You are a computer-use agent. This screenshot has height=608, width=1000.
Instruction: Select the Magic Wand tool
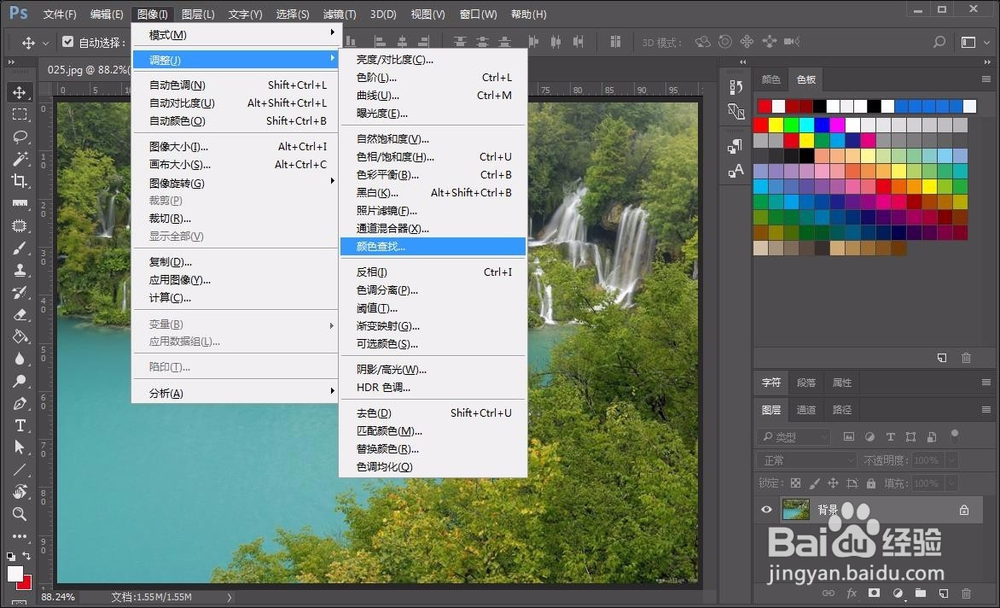pyautogui.click(x=20, y=159)
